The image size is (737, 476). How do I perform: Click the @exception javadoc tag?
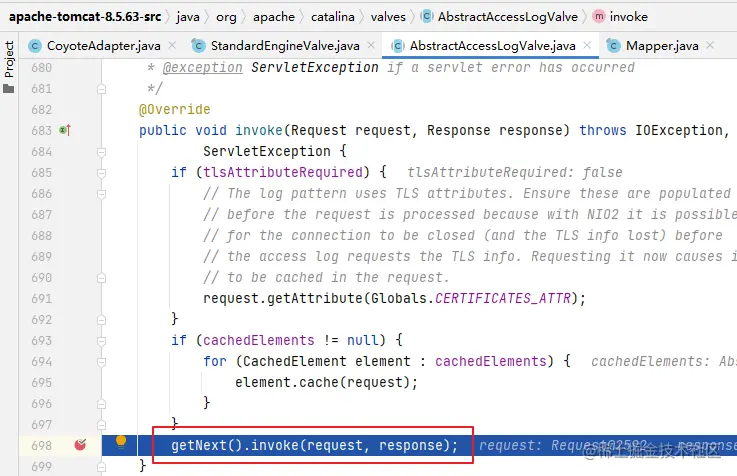click(x=203, y=68)
